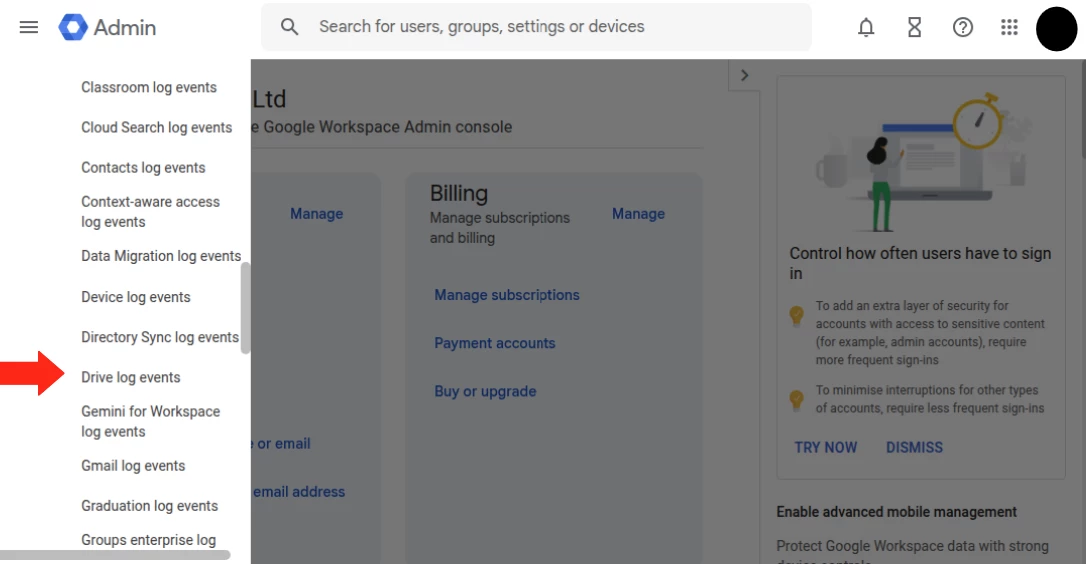Click second lightbulb tip about minimising interruptions
1086x564 pixels.
tap(796, 400)
